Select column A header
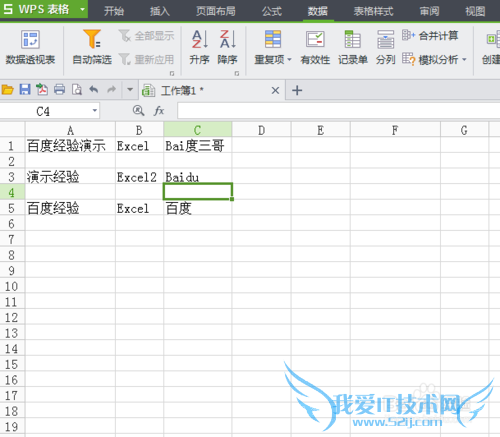The image size is (500, 437). (x=70, y=130)
